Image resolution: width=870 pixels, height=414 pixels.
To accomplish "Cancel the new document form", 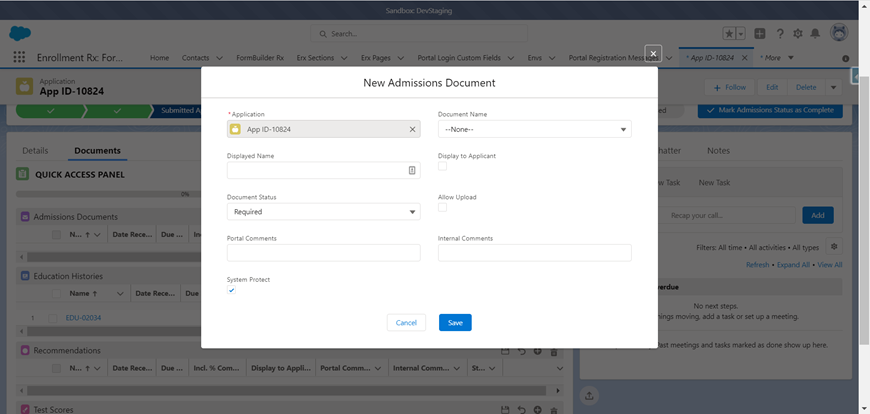I will 406,322.
